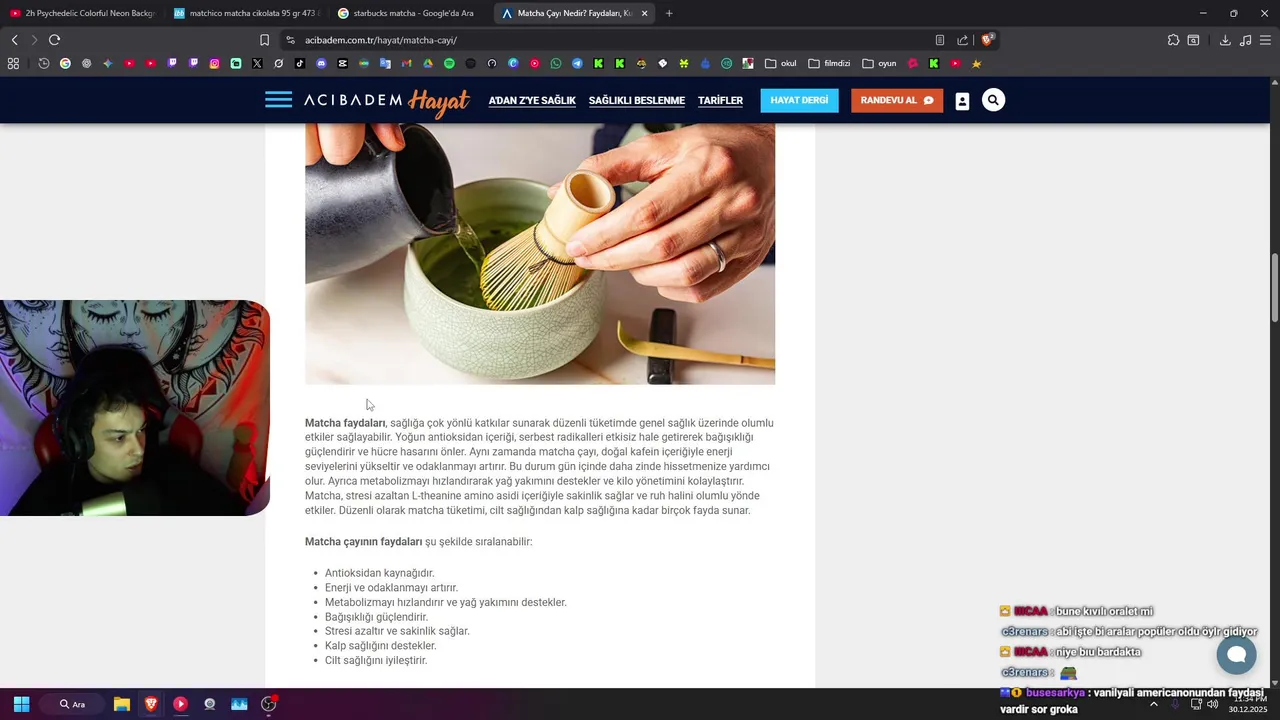Switch to matchico matcha cikolata tab
This screenshot has width=1280, height=720.
pyautogui.click(x=246, y=13)
